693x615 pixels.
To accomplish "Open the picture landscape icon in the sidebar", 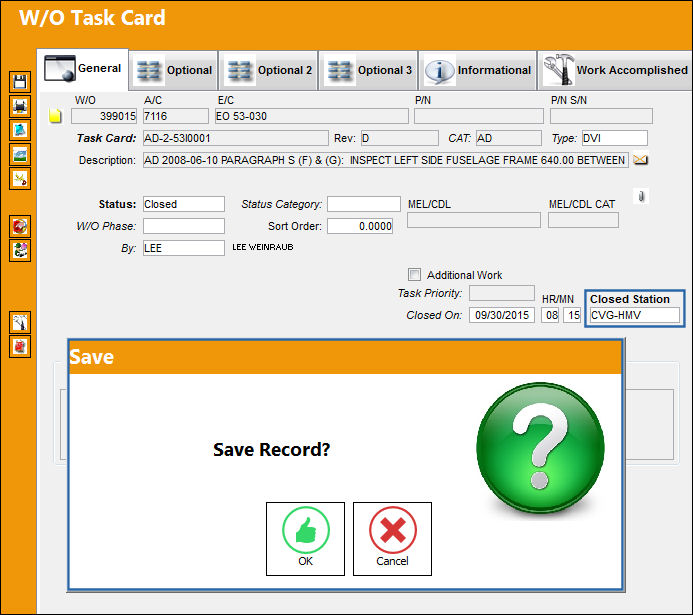I will (x=20, y=155).
